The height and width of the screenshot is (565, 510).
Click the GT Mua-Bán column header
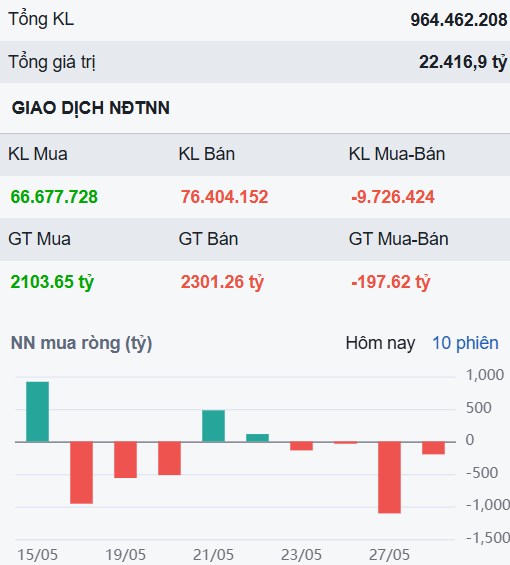[399, 239]
